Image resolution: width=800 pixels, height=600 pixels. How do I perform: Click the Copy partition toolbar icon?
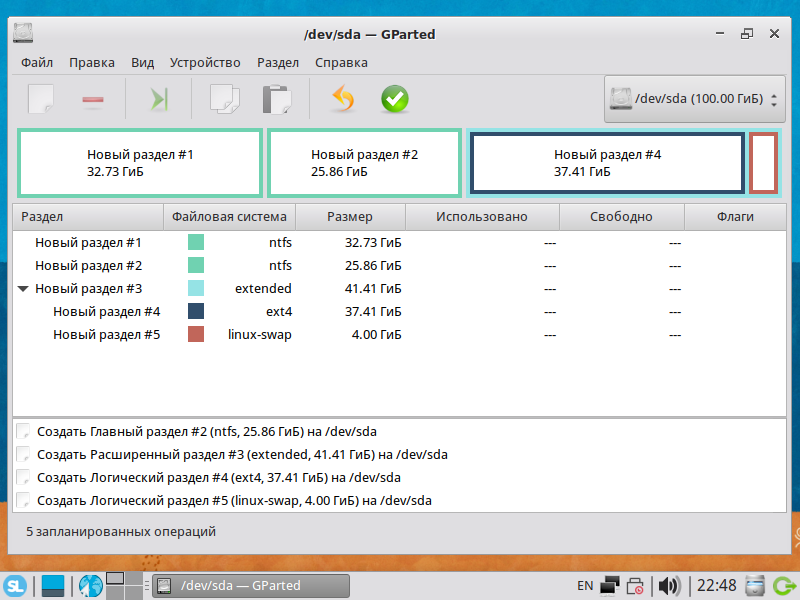224,99
